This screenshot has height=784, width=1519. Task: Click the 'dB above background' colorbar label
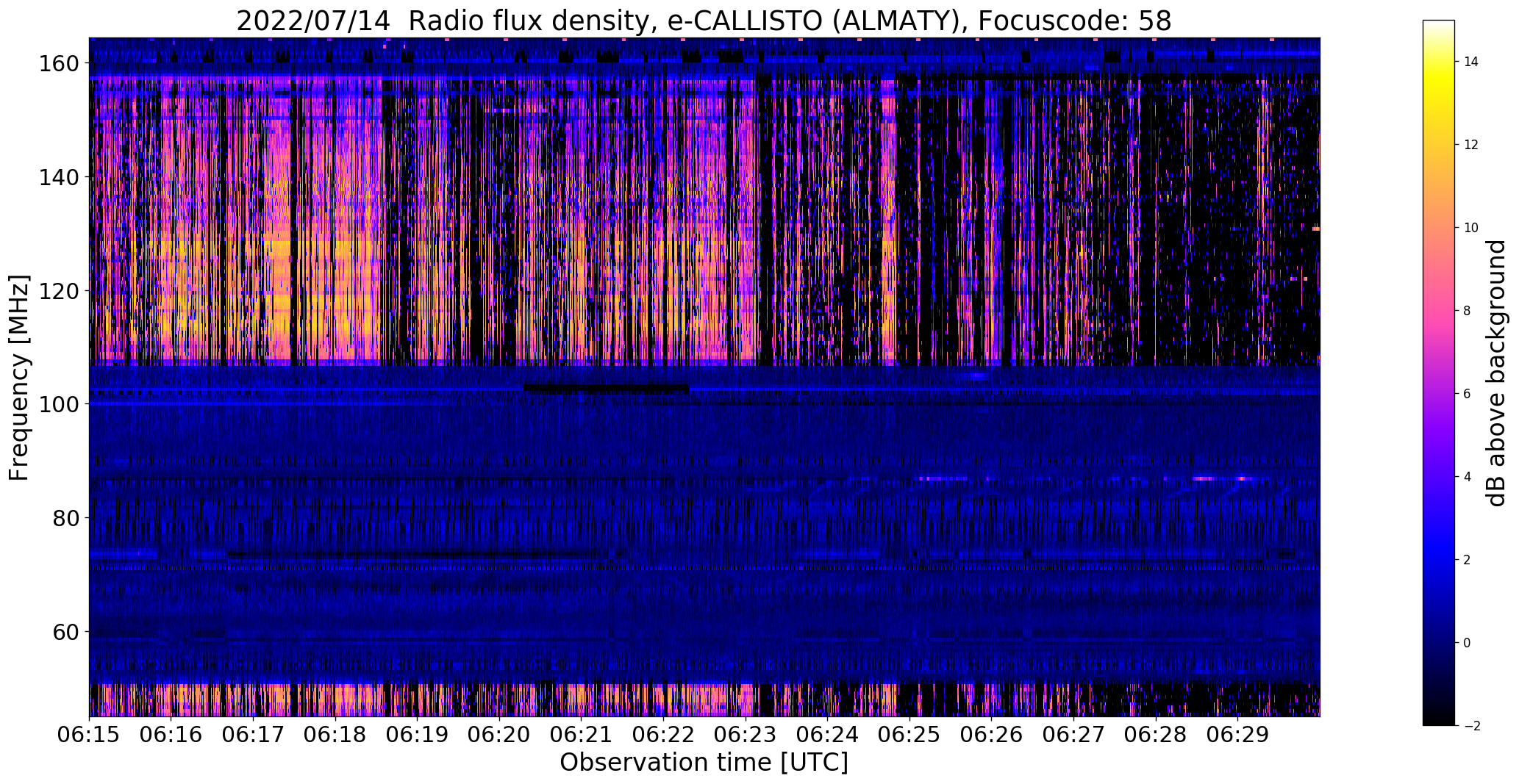tap(1496, 373)
